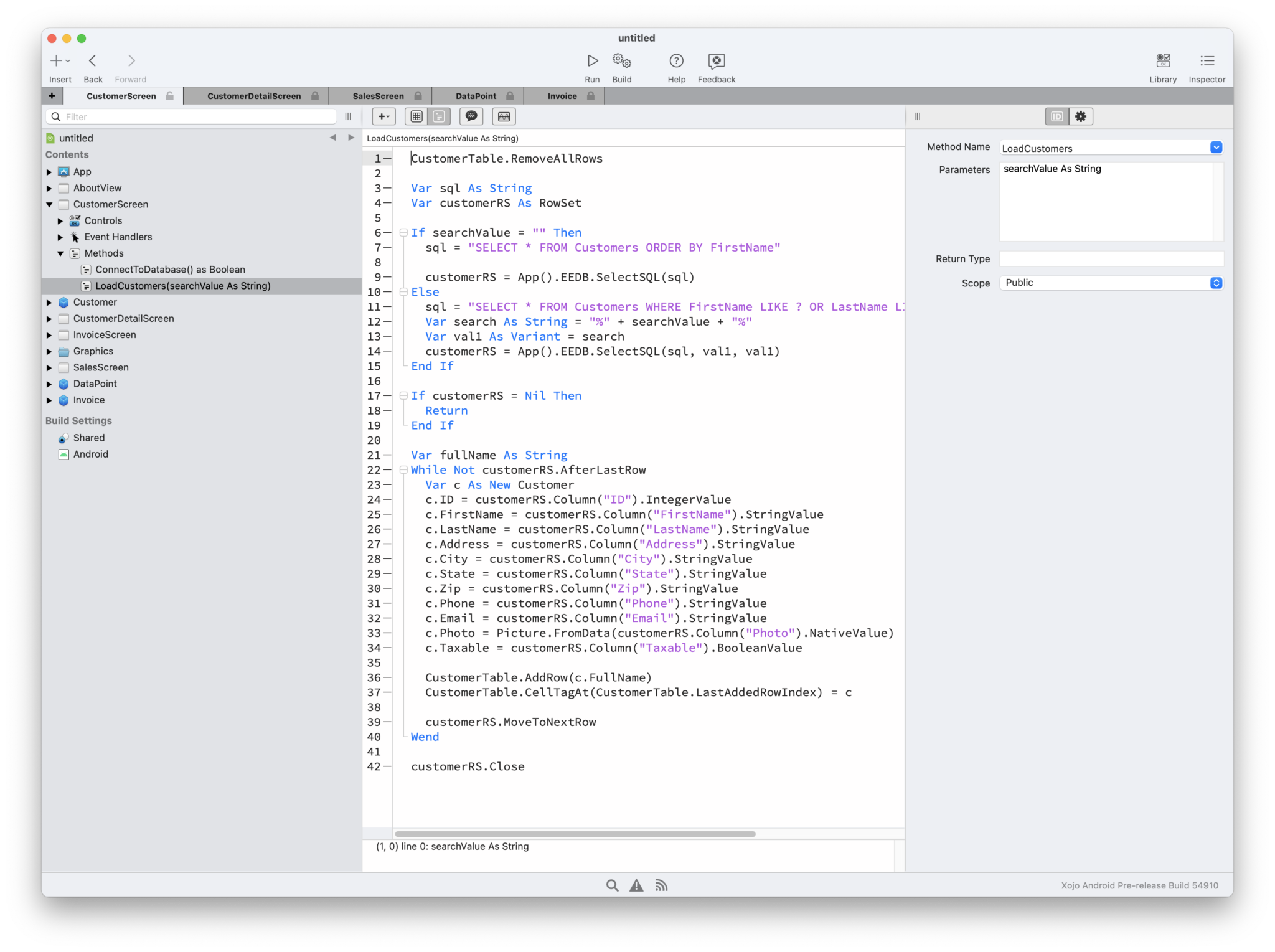Switch to the Invoice tab
This screenshot has width=1275, height=952.
tap(562, 96)
